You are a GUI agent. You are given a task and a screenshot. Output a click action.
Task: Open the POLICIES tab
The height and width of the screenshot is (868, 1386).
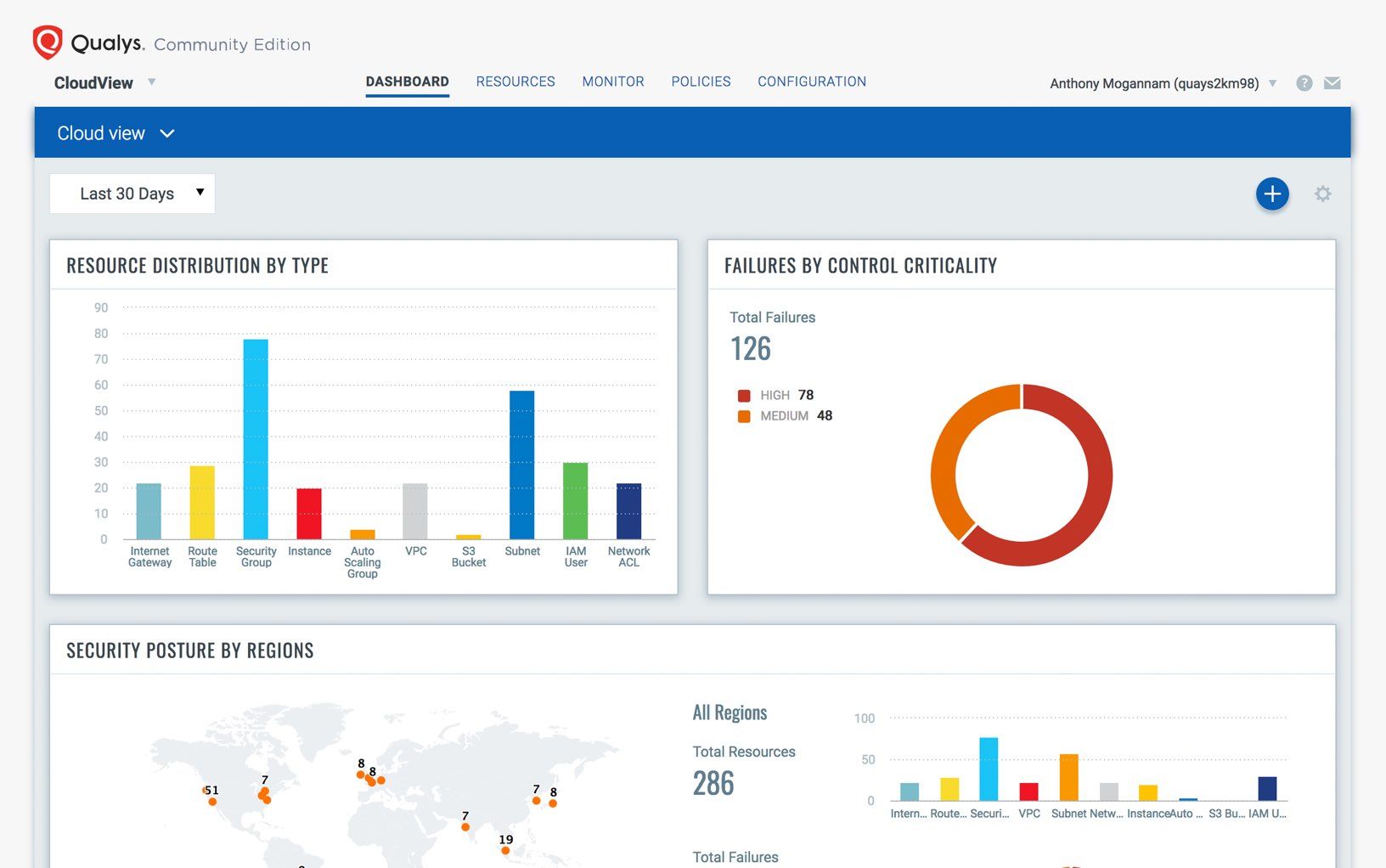tap(701, 82)
